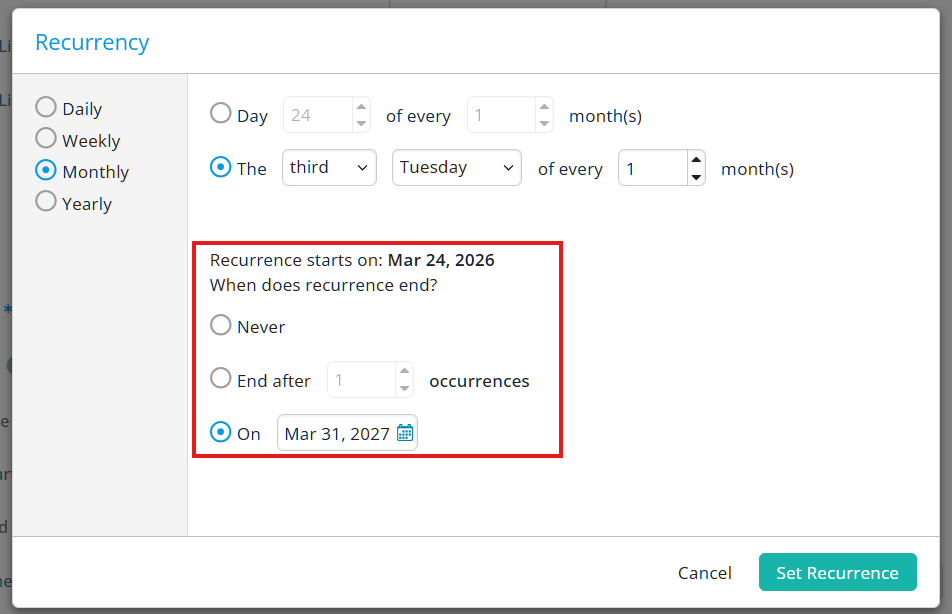Click the monthly interval number field

pos(652,169)
